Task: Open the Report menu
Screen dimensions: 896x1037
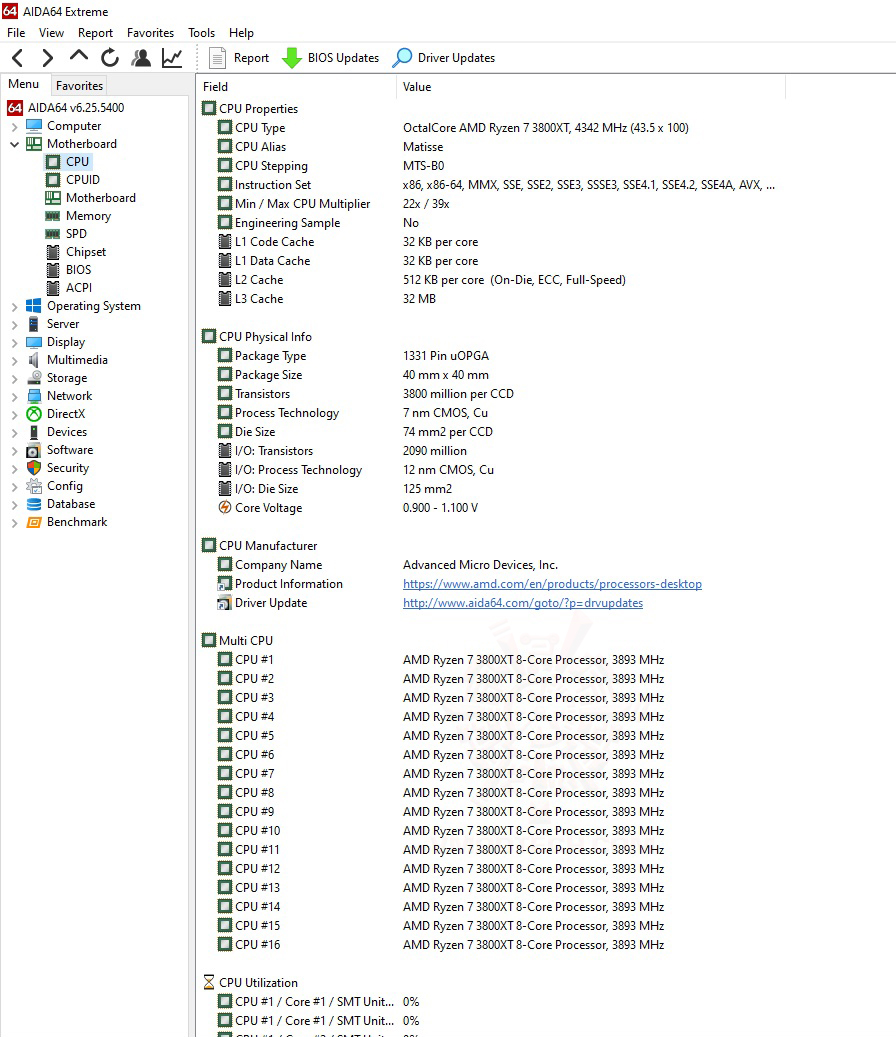Action: click(x=95, y=32)
